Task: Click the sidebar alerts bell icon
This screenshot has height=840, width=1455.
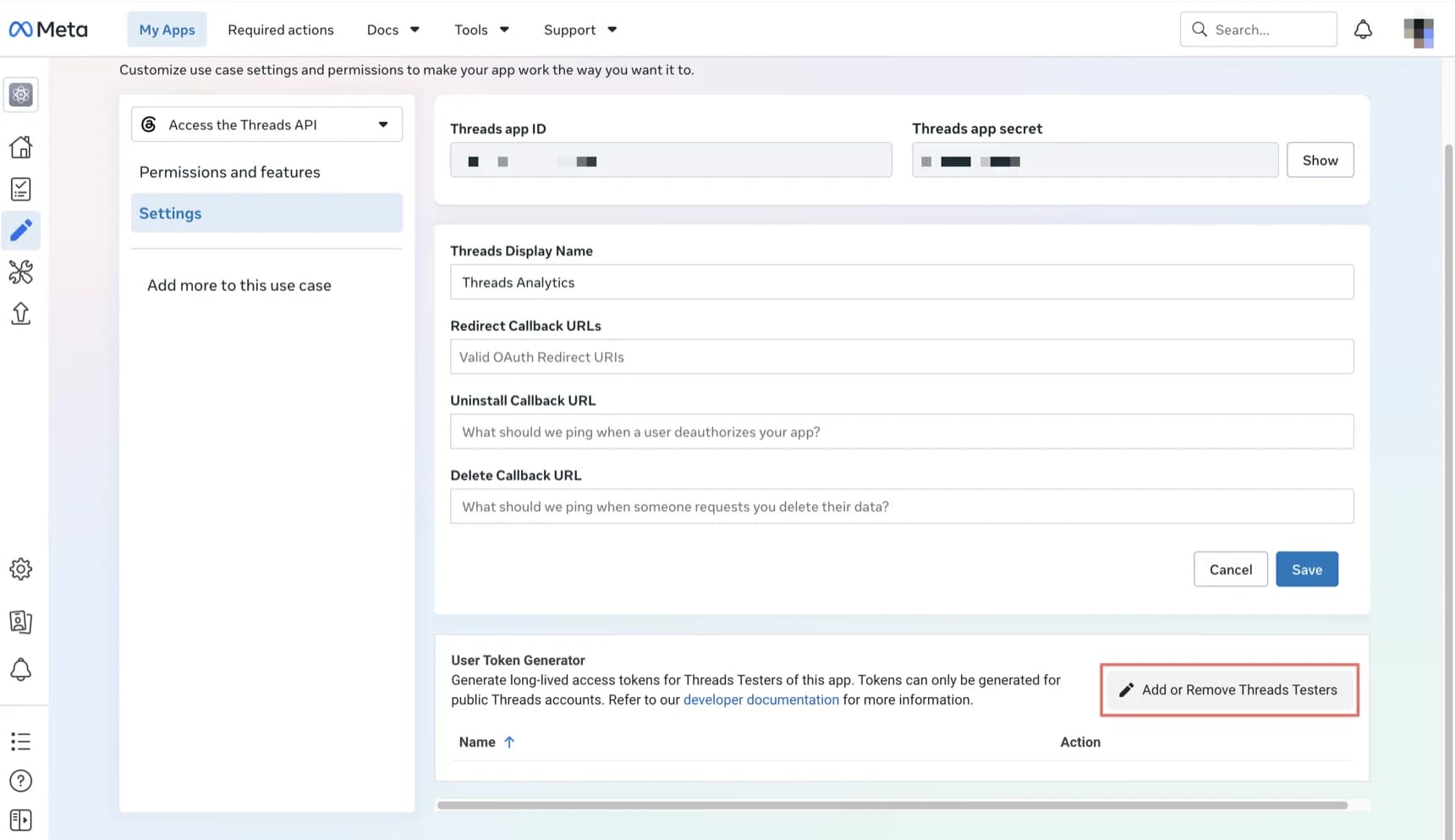Action: click(21, 670)
